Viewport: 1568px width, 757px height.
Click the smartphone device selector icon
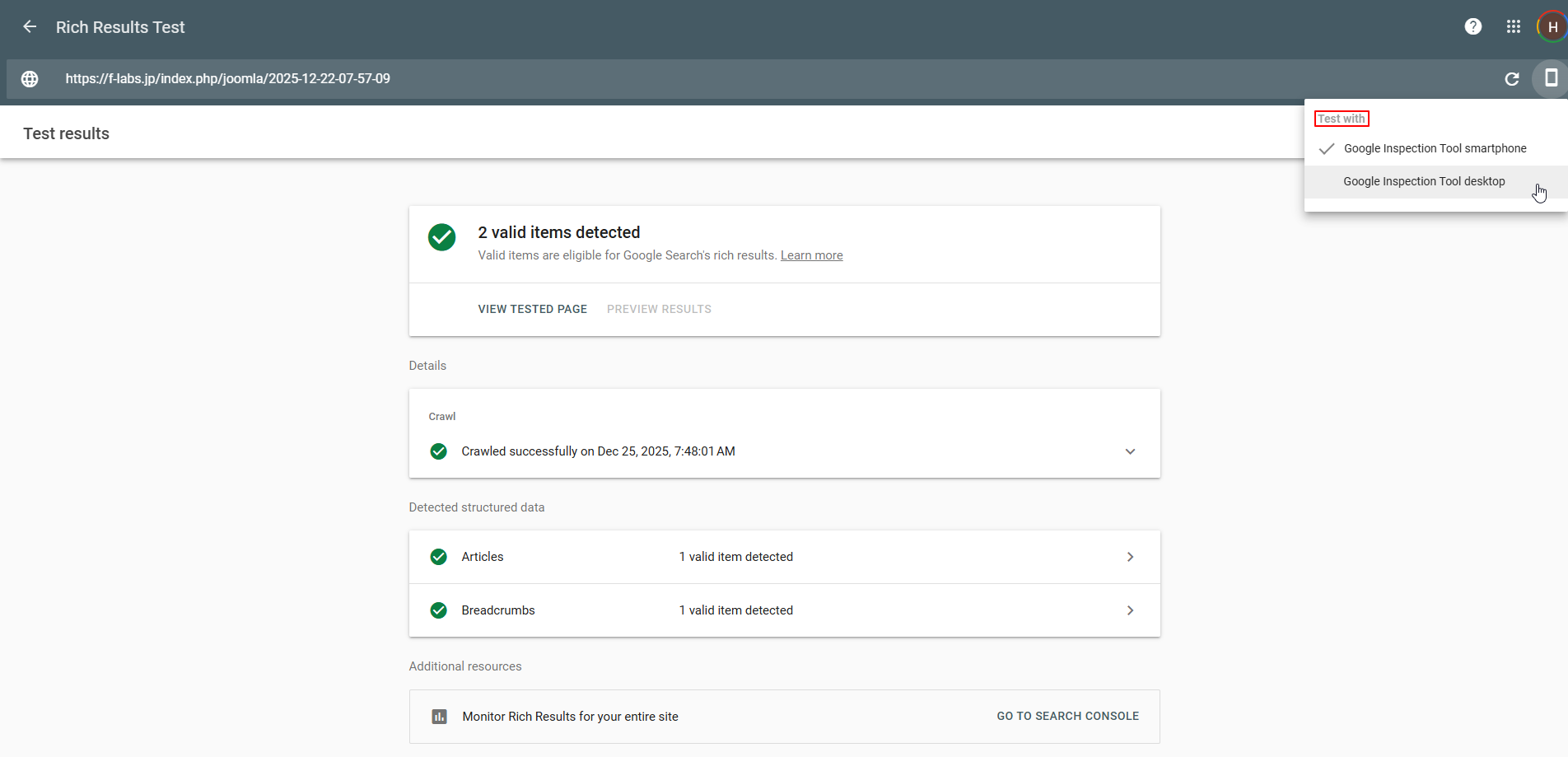tap(1550, 79)
